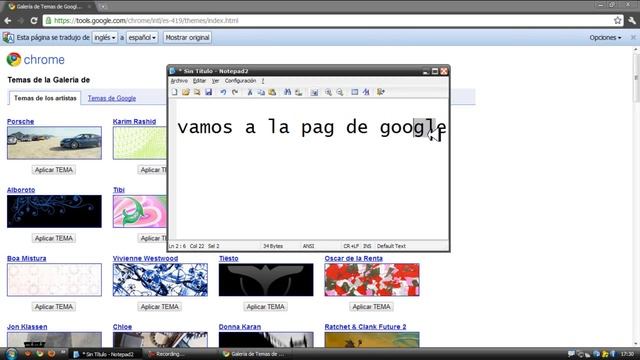The height and width of the screenshot is (360, 640).
Task: Open the Windows Start orb
Action: pyautogui.click(x=11, y=353)
